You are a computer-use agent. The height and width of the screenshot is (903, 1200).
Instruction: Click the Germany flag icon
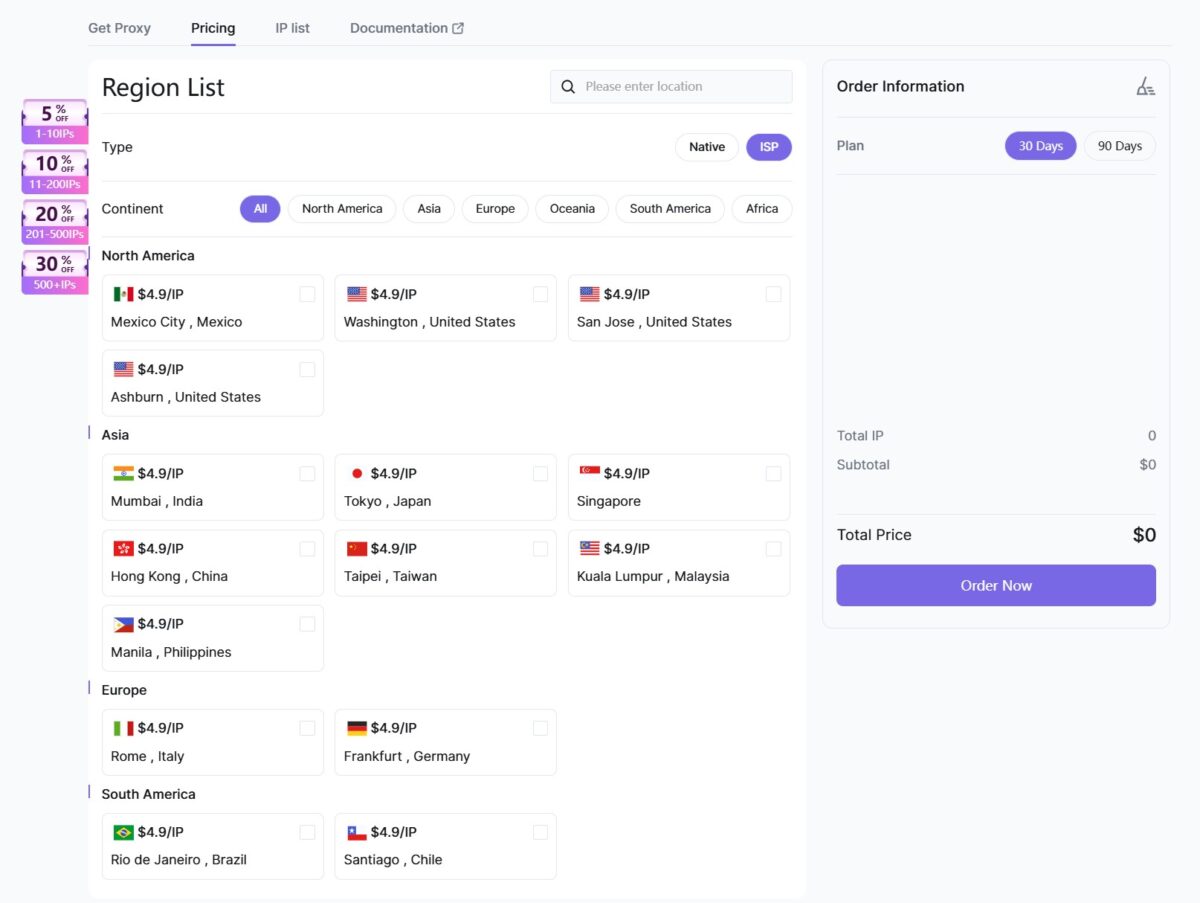(357, 728)
